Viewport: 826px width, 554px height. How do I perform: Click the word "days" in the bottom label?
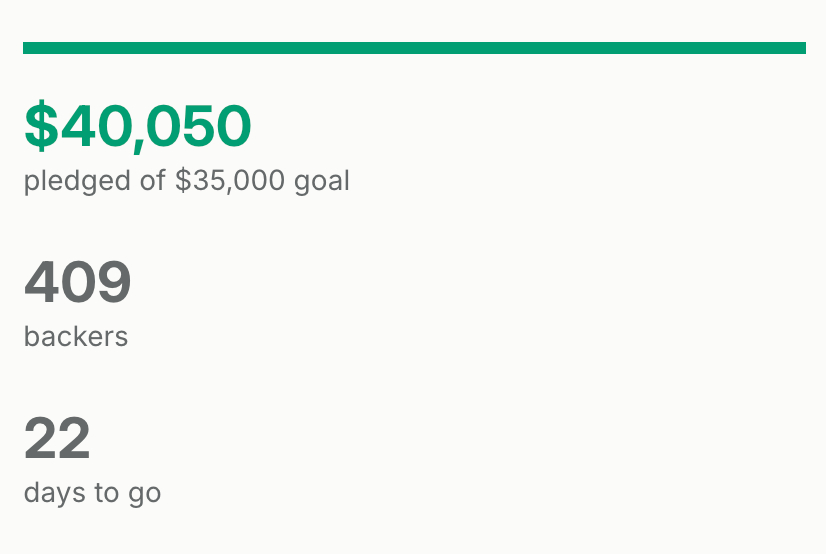click(50, 493)
